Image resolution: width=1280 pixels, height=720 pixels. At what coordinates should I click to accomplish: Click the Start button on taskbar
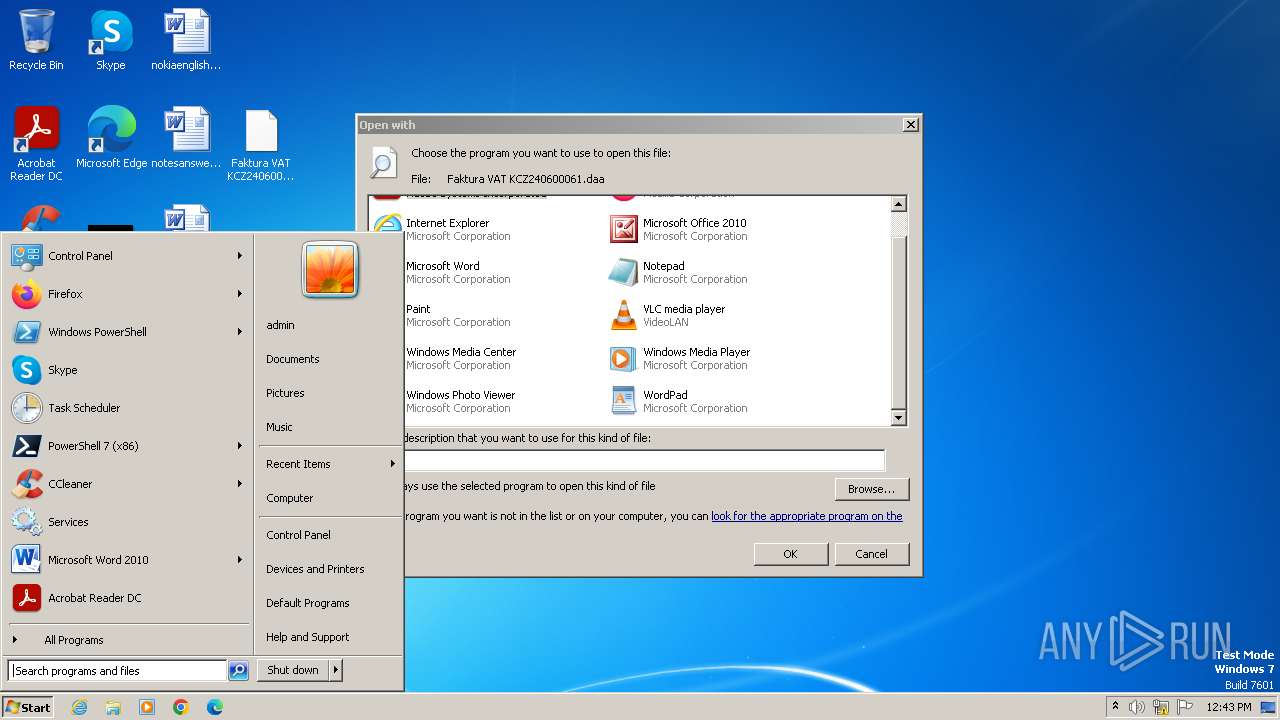click(x=28, y=707)
